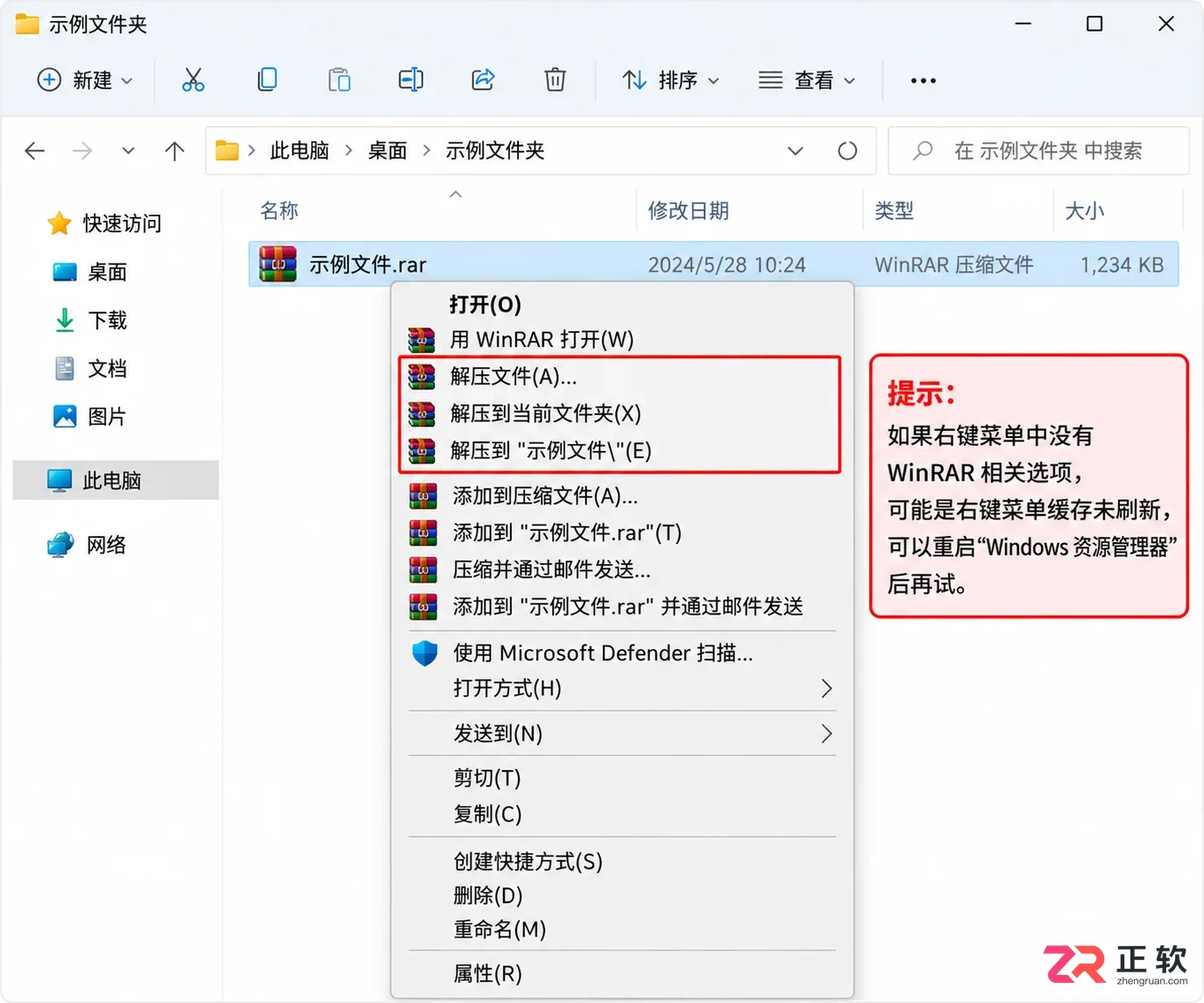This screenshot has width=1204, height=1003.
Task: Open the three-dot more options menu
Action: [x=923, y=81]
